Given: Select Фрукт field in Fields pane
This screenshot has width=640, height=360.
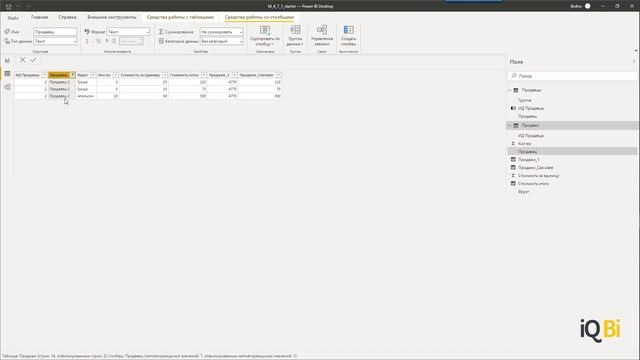Looking at the screenshot, I should (x=524, y=191).
